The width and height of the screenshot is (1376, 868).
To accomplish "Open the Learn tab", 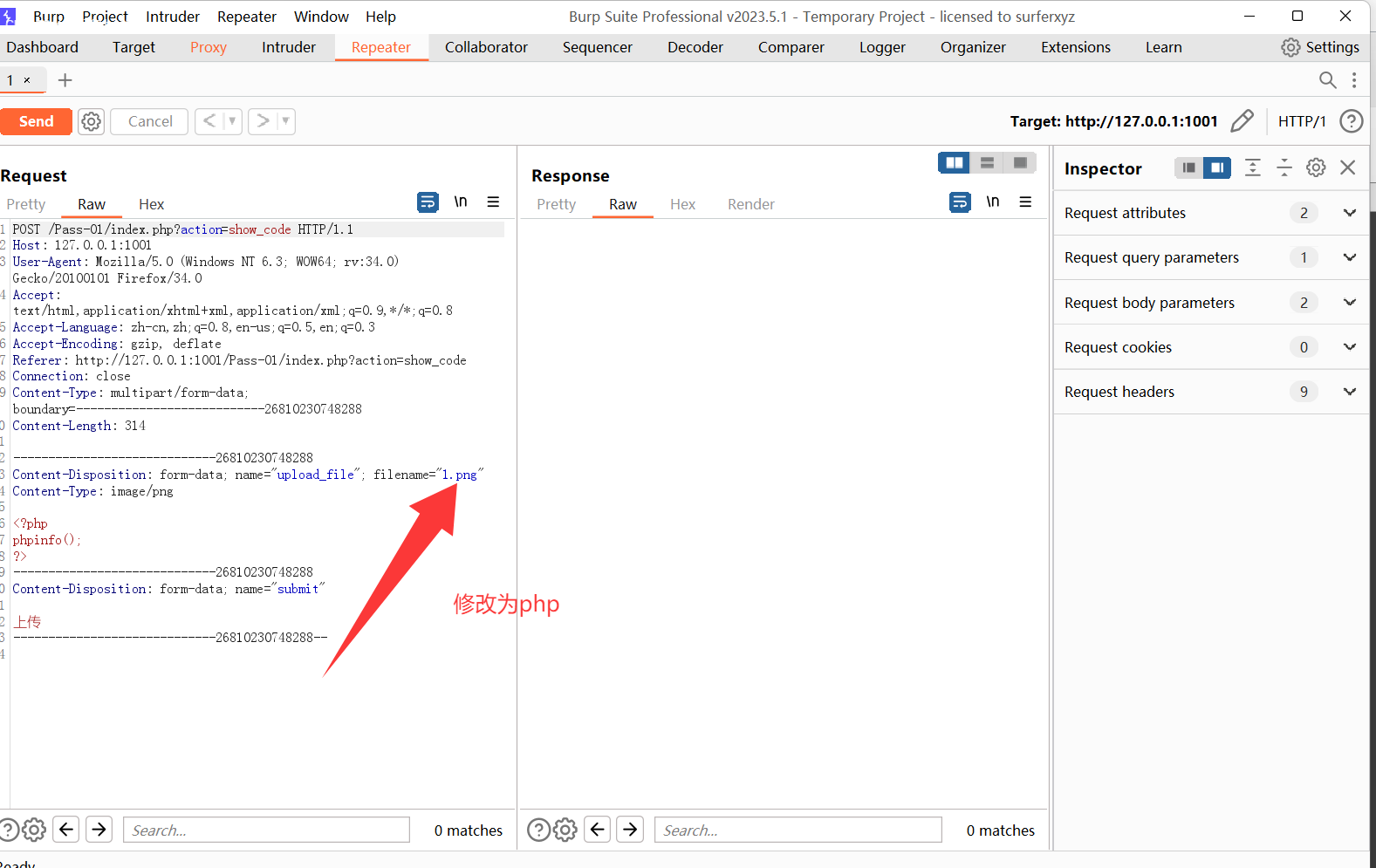I will (1163, 47).
